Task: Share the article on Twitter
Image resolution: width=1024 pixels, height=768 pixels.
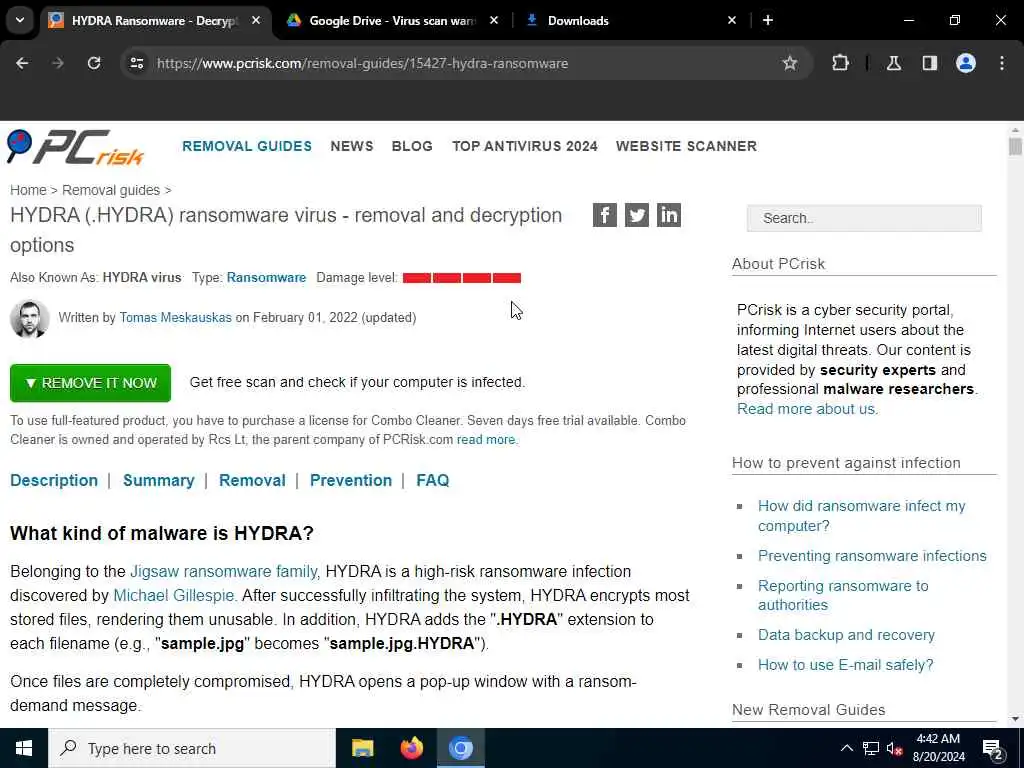Action: 637,215
